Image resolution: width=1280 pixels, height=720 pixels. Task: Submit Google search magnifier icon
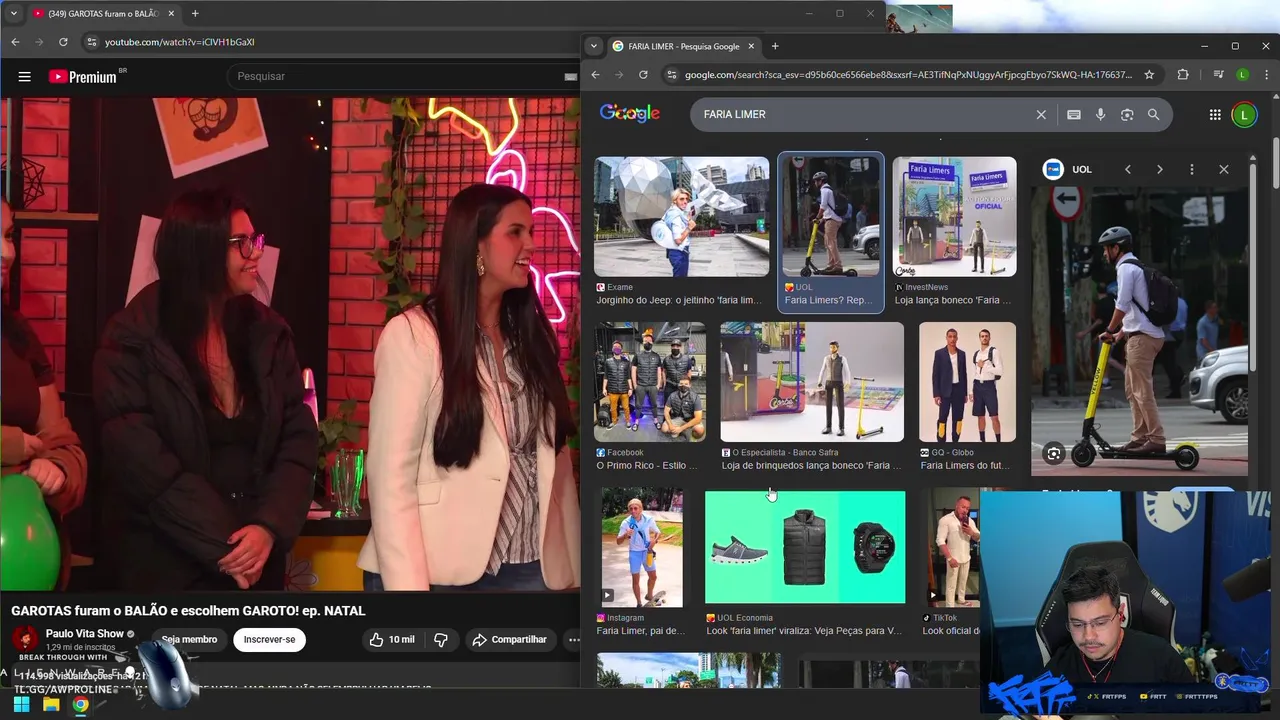[1153, 115]
